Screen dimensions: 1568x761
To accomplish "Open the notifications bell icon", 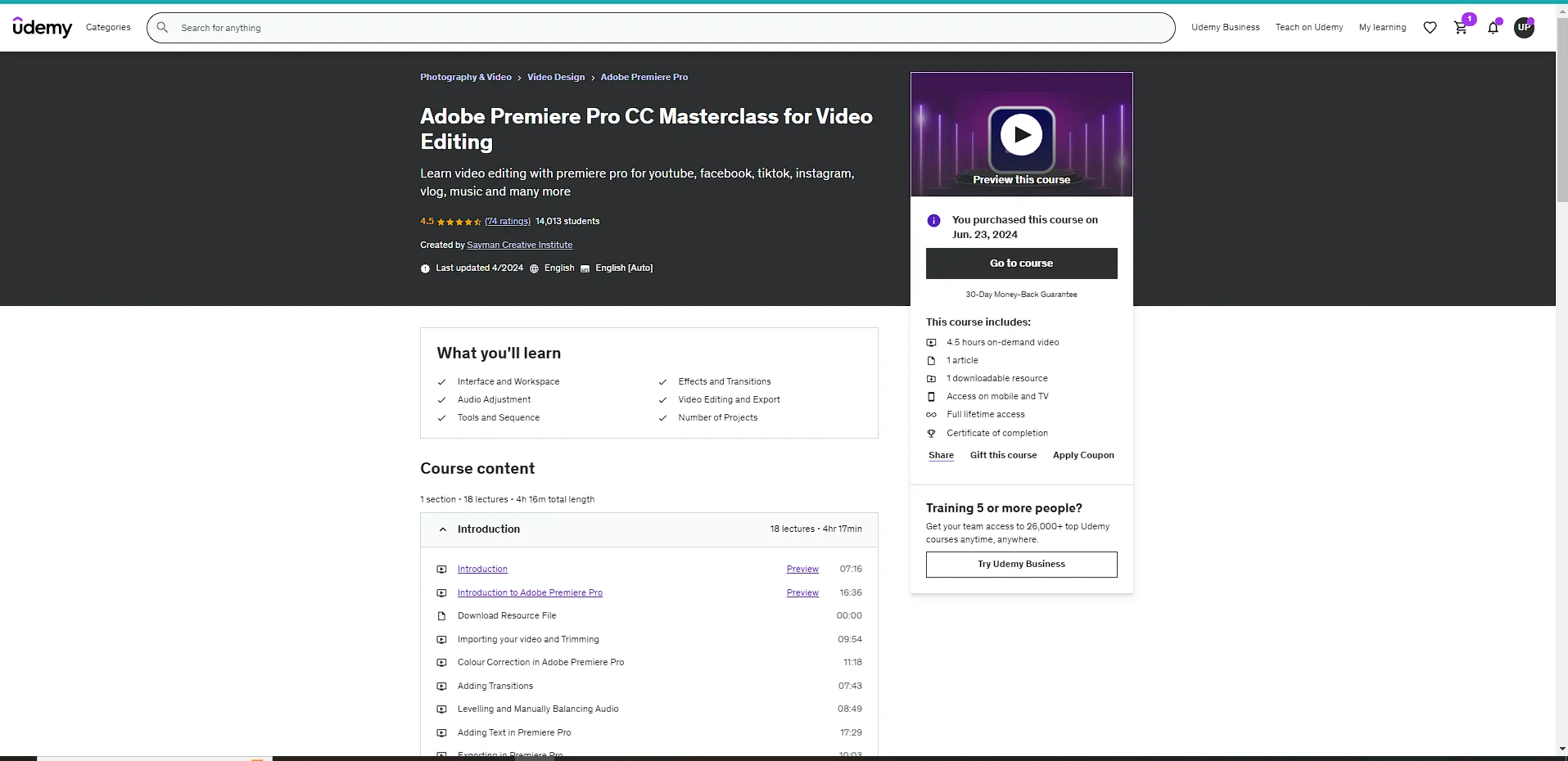I will pos(1493,28).
